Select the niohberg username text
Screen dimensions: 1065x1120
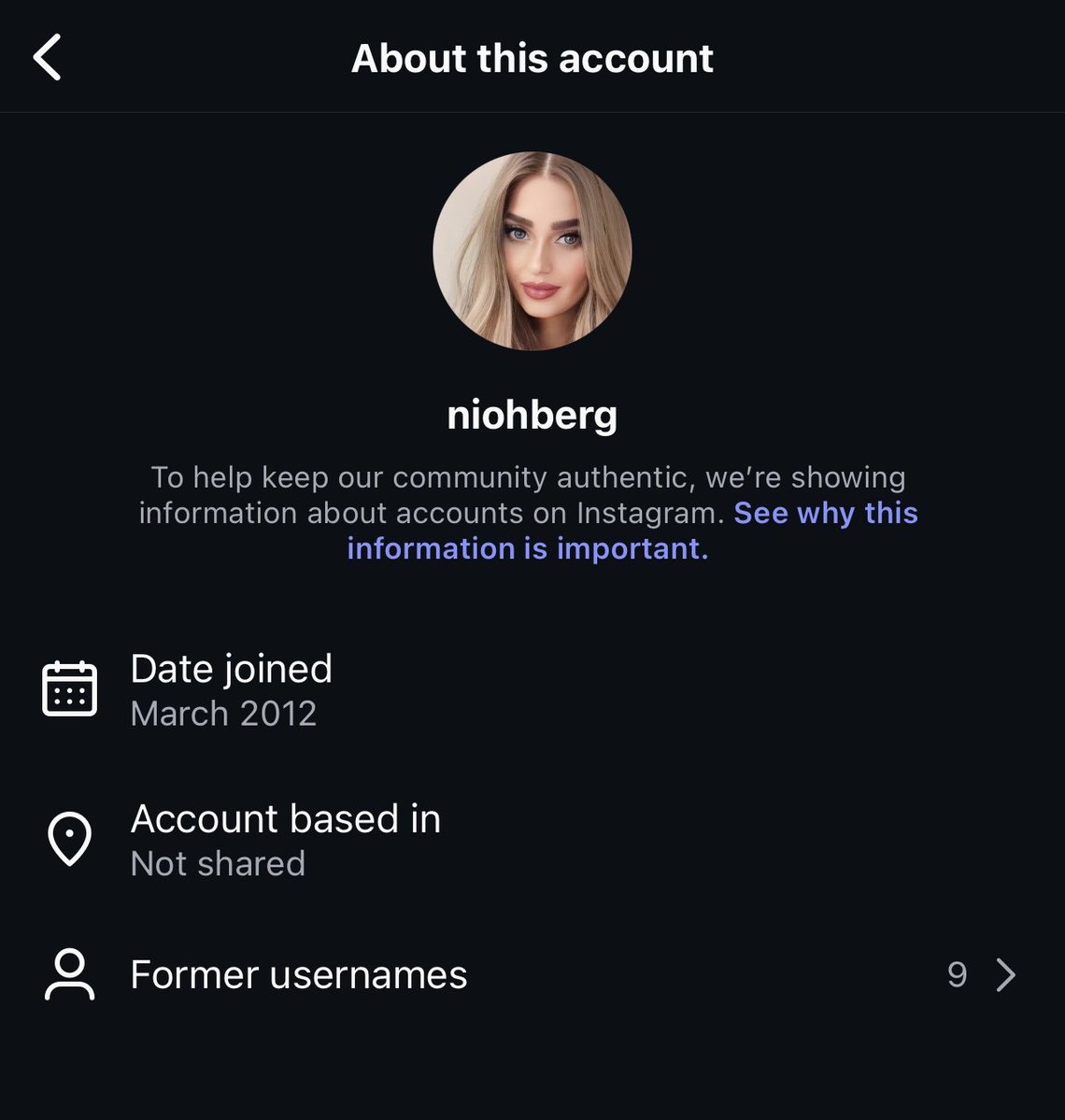point(532,415)
